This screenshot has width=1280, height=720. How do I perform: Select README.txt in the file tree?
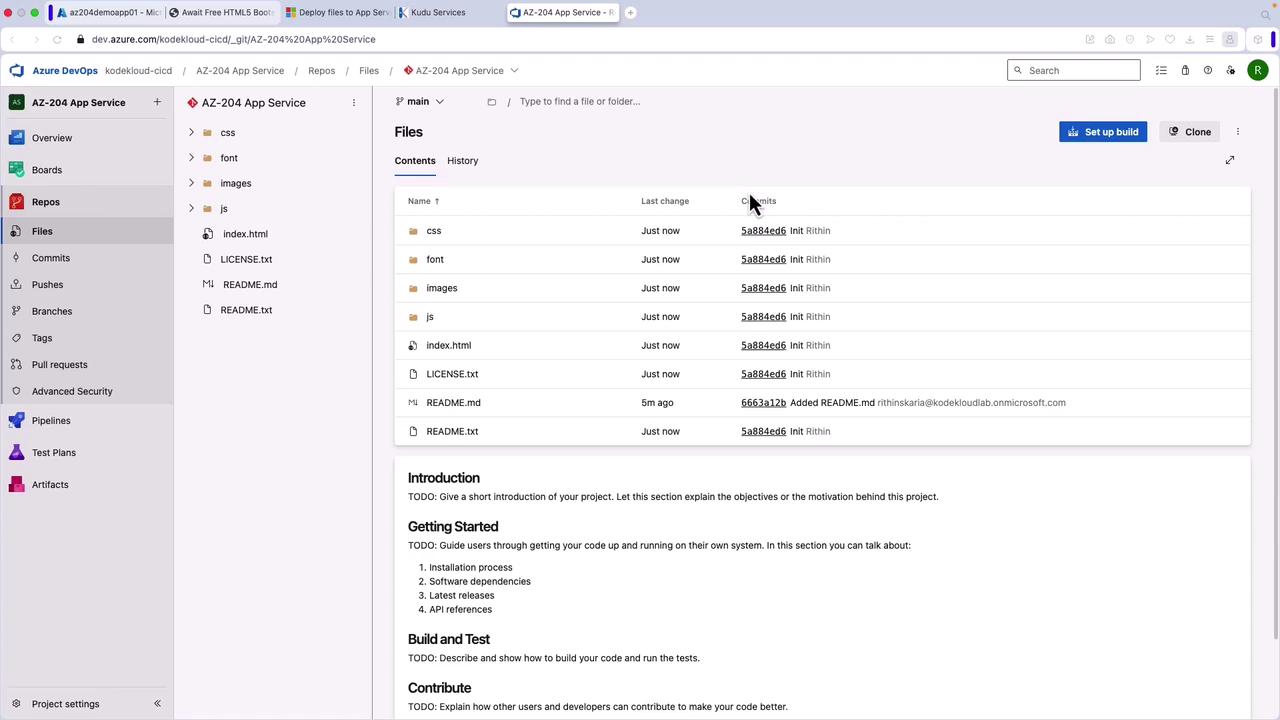246,310
